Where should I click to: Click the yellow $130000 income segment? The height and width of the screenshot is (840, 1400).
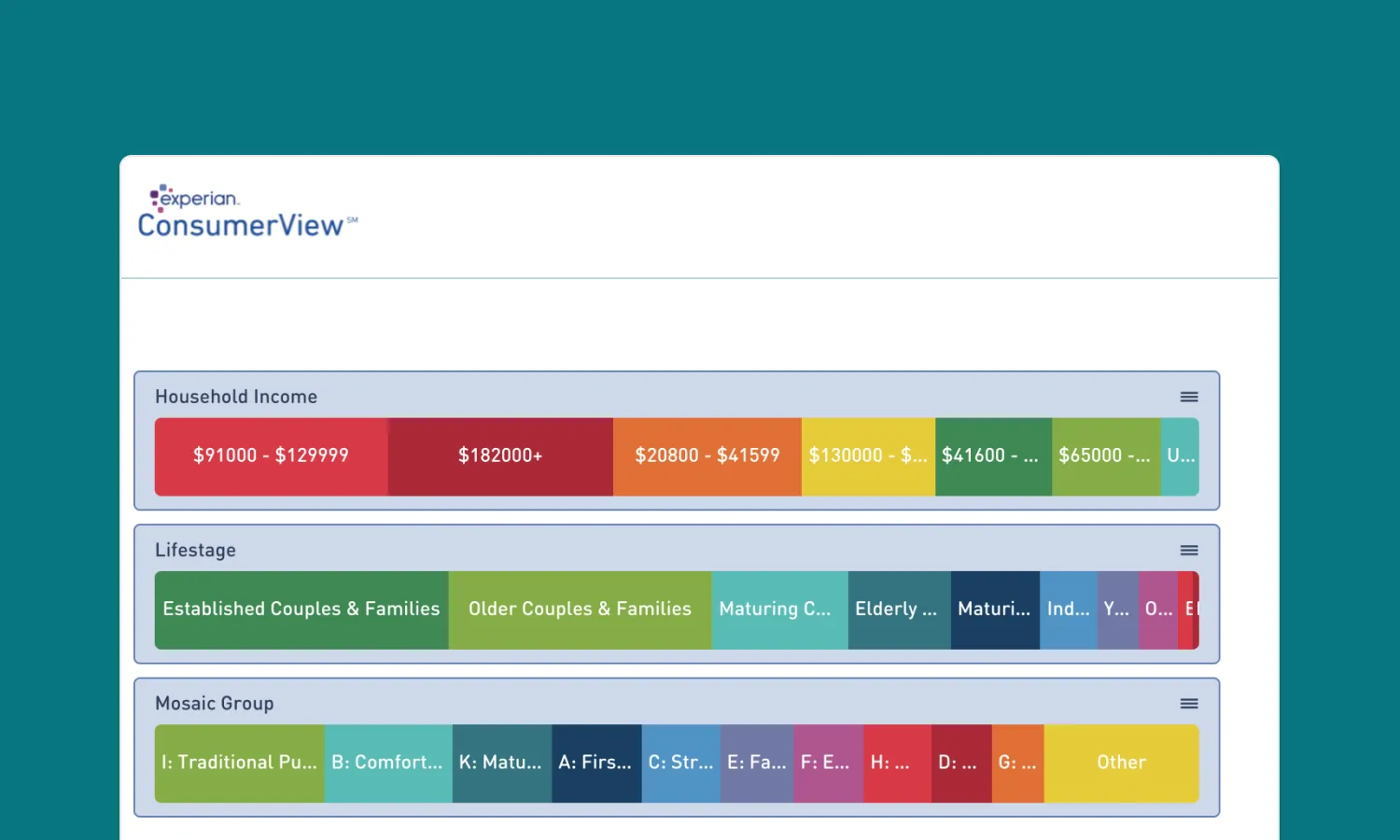pyautogui.click(x=868, y=456)
